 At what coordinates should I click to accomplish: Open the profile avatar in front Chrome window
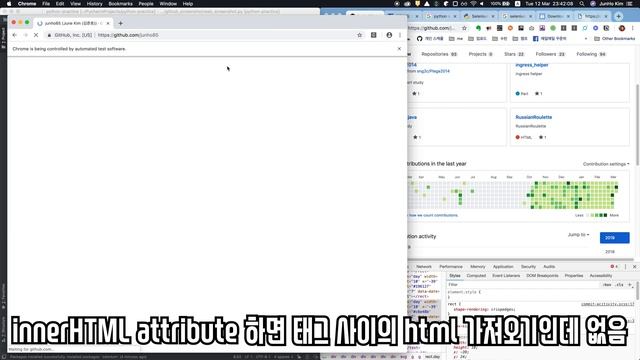click(x=389, y=35)
